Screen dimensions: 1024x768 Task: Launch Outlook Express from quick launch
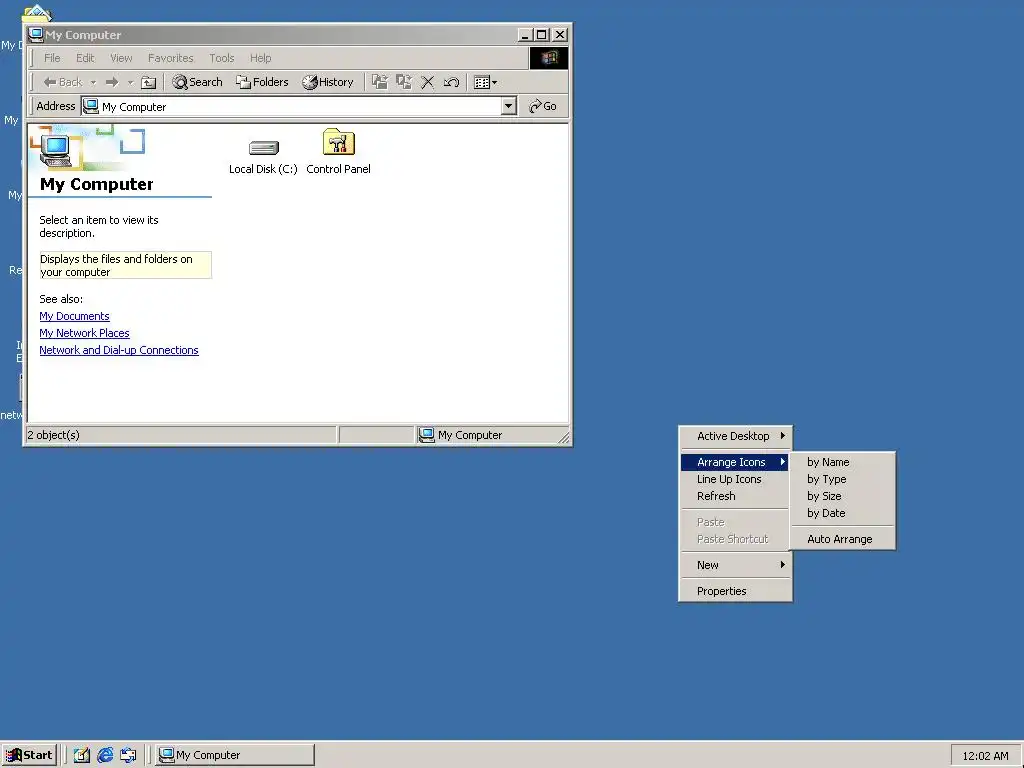click(129, 755)
